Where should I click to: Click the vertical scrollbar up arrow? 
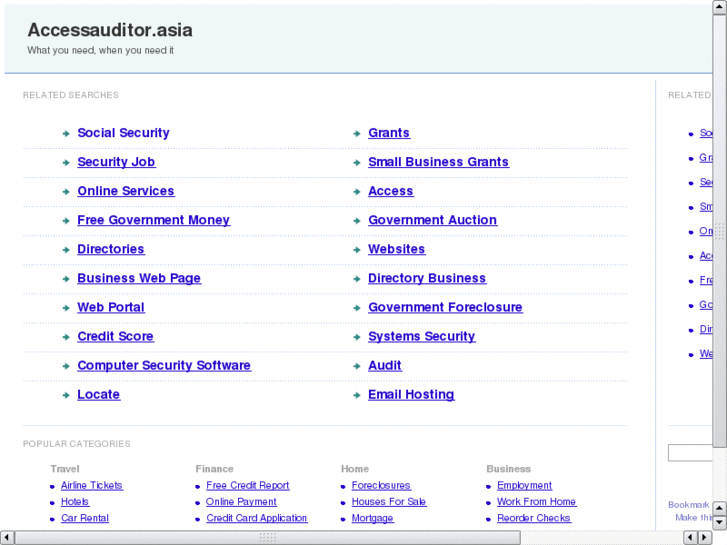720,7
